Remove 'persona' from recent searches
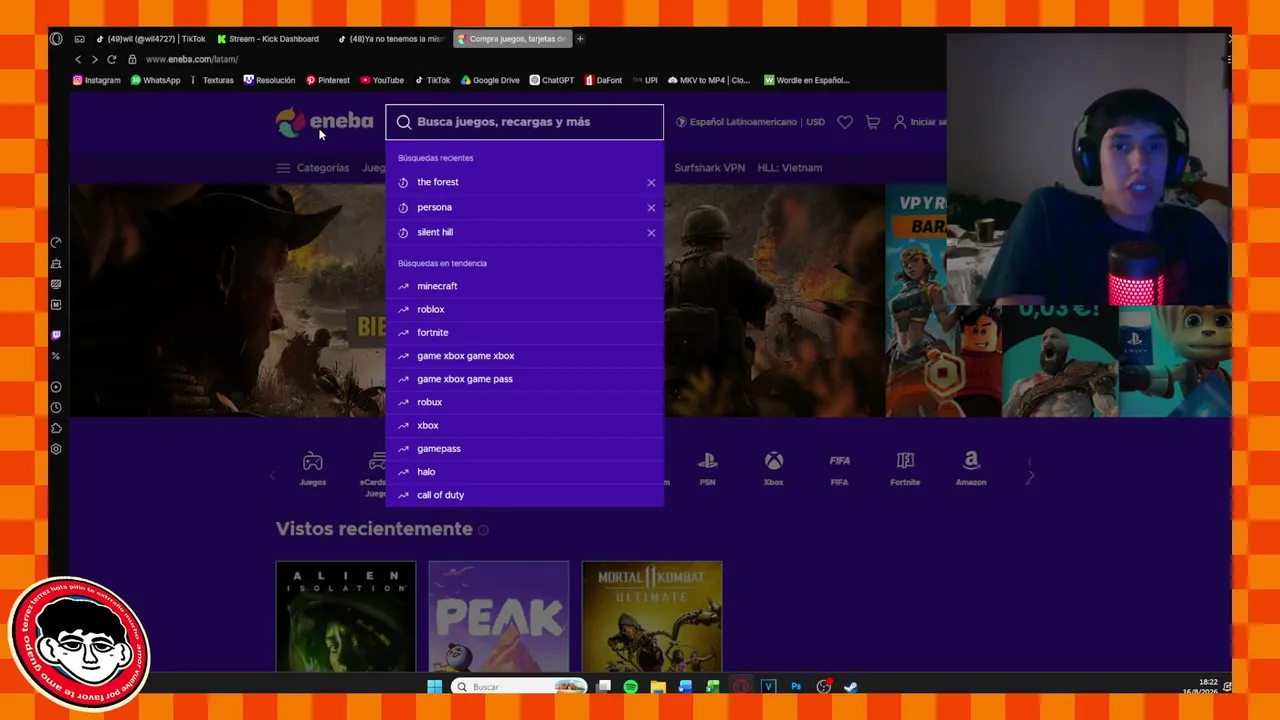Image resolution: width=1280 pixels, height=720 pixels. (x=651, y=207)
